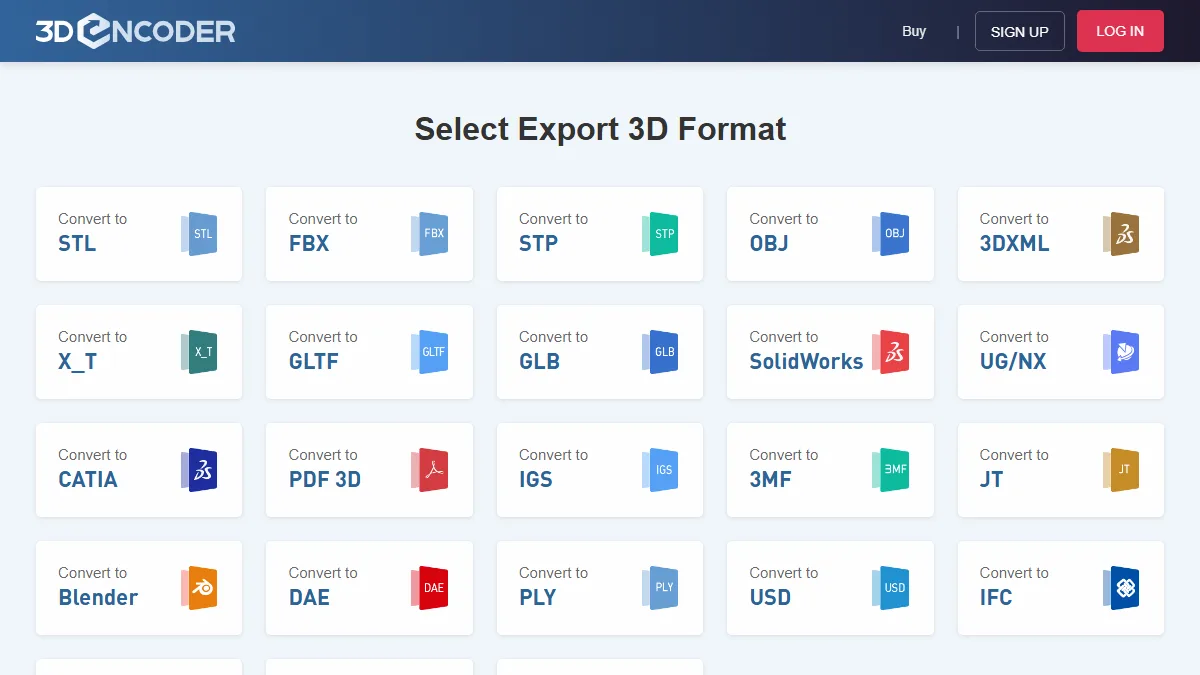Screen dimensions: 1200x675
Task: Select the JT format label
Action: pyautogui.click(x=991, y=479)
